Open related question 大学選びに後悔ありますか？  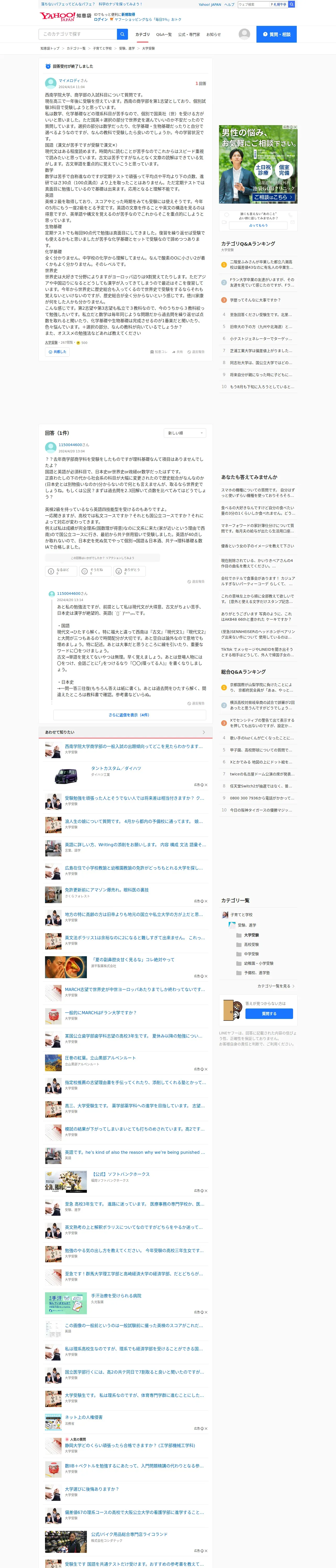92,1489
